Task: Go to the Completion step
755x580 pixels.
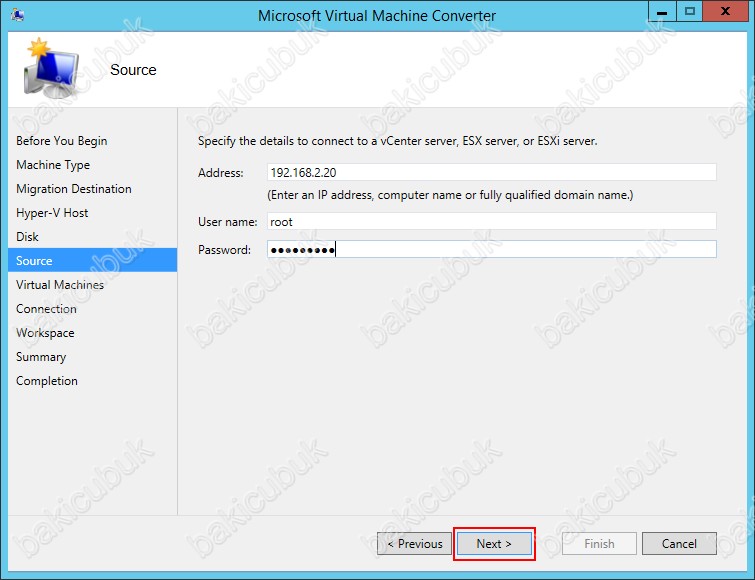Action: pyautogui.click(x=47, y=381)
